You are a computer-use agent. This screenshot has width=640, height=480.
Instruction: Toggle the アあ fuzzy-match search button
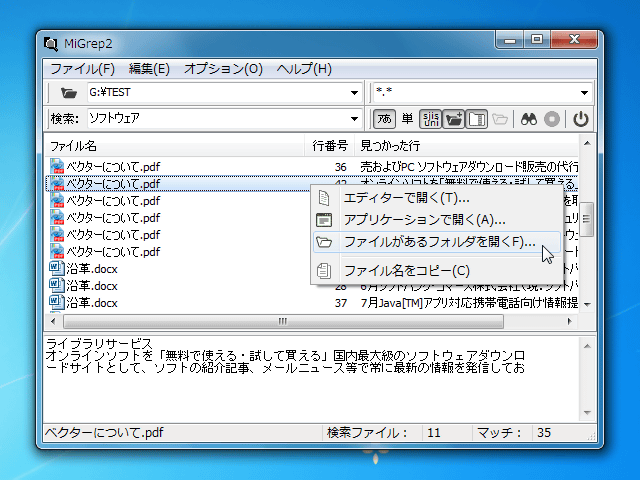[384, 119]
